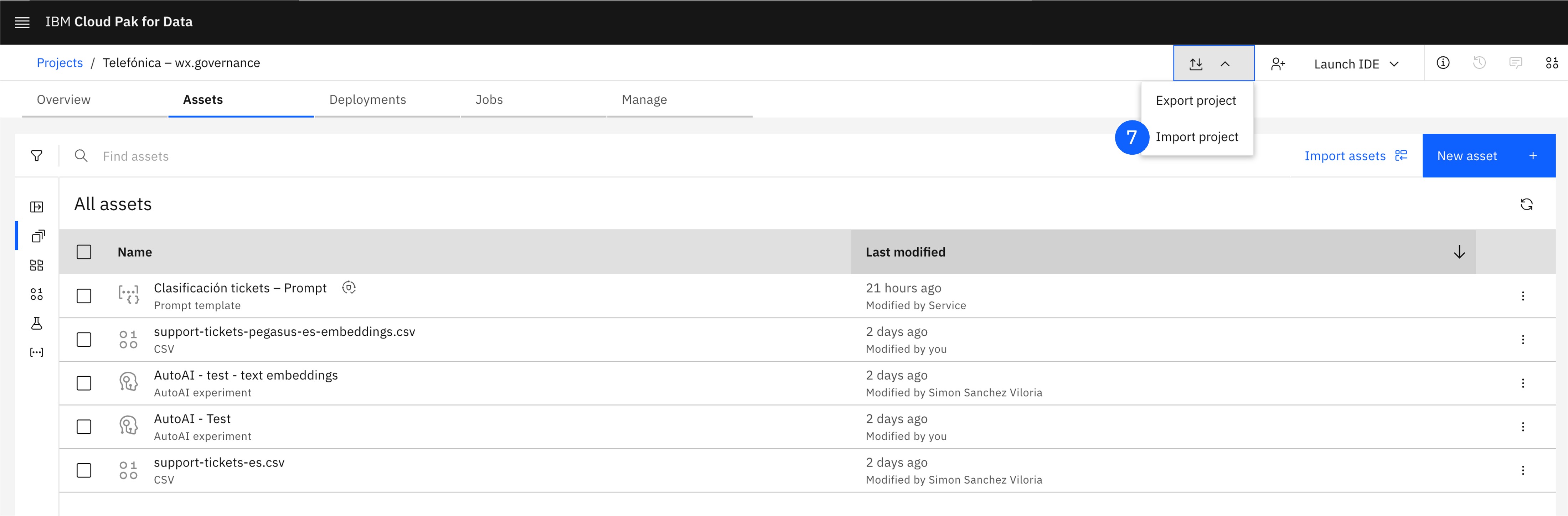This screenshot has height=516, width=1568.
Task: Click the add collaborators icon
Action: click(x=1278, y=64)
